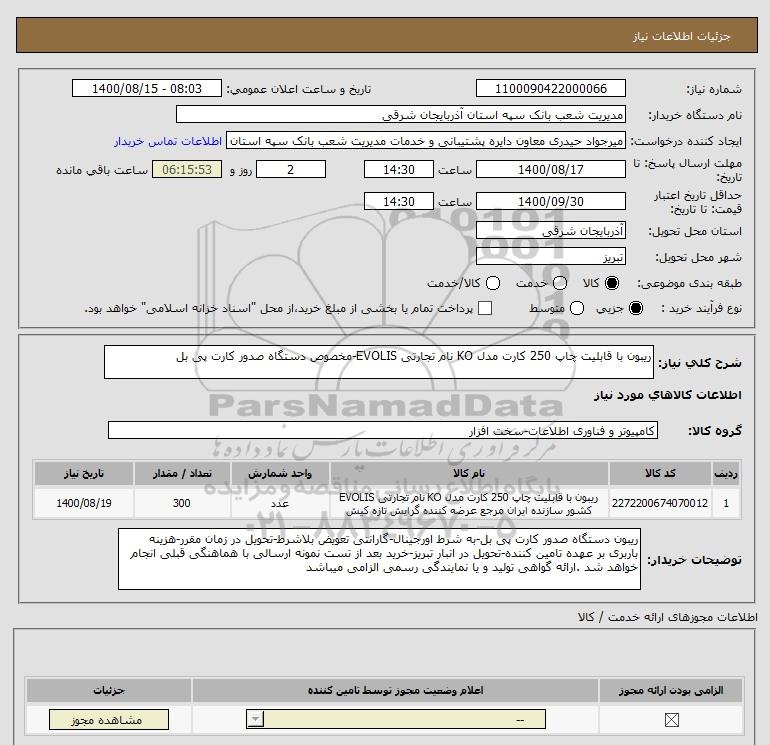
Task: Toggle Islamic treasury bonds payment checkbox
Action: 485,308
